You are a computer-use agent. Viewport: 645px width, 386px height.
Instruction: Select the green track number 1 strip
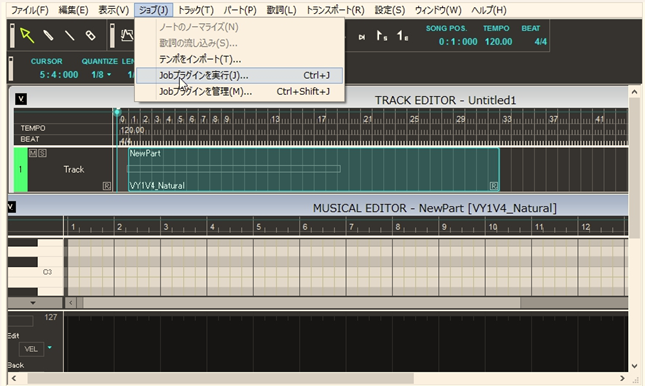coord(21,170)
